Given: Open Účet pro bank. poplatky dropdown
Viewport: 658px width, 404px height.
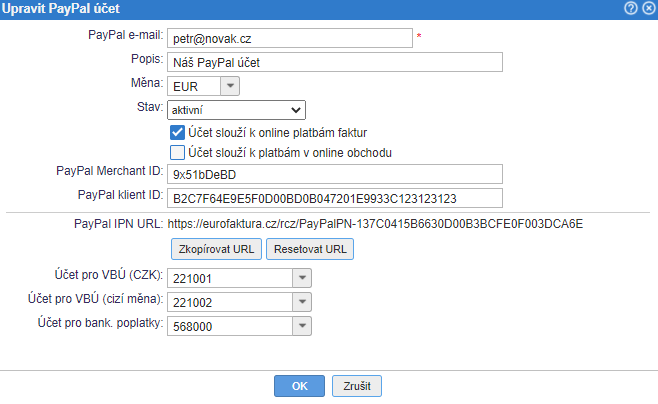Looking at the screenshot, I should click(302, 325).
